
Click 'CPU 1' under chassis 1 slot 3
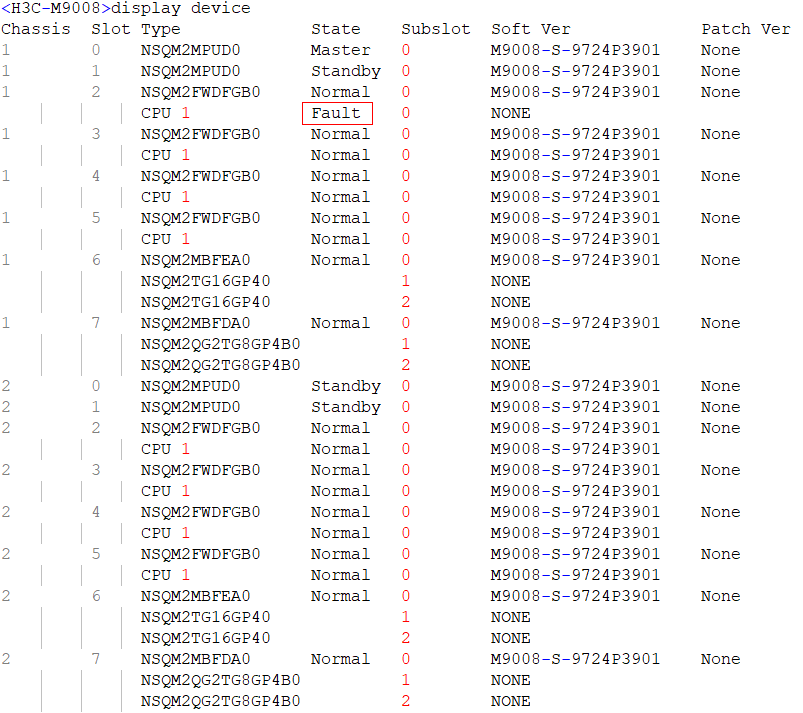(x=165, y=155)
